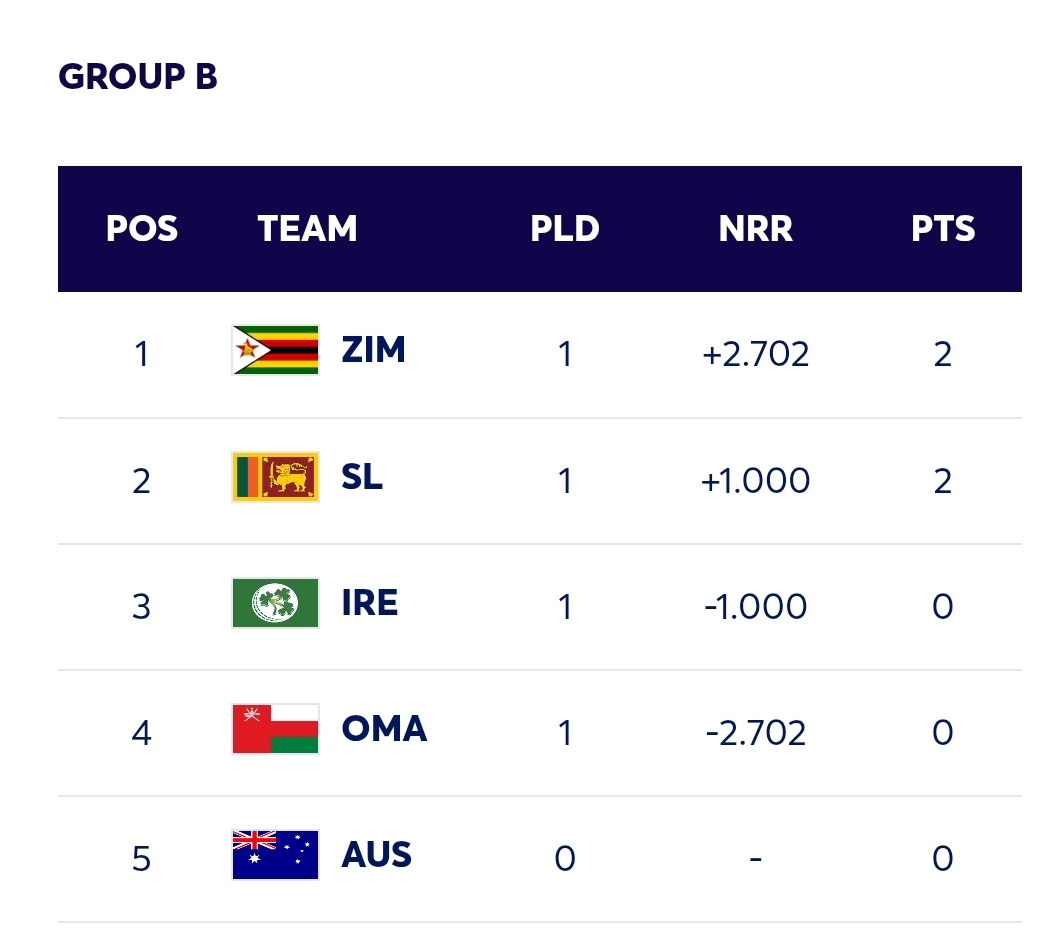Image resolution: width=1054 pixels, height=933 pixels.
Task: Click Zimbabwe's +2.702 net run rate
Action: 756,354
